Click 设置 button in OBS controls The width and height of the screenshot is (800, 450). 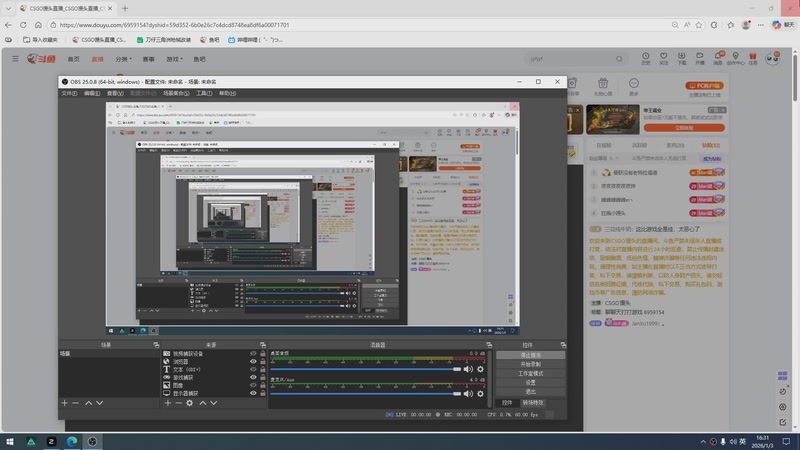click(531, 383)
